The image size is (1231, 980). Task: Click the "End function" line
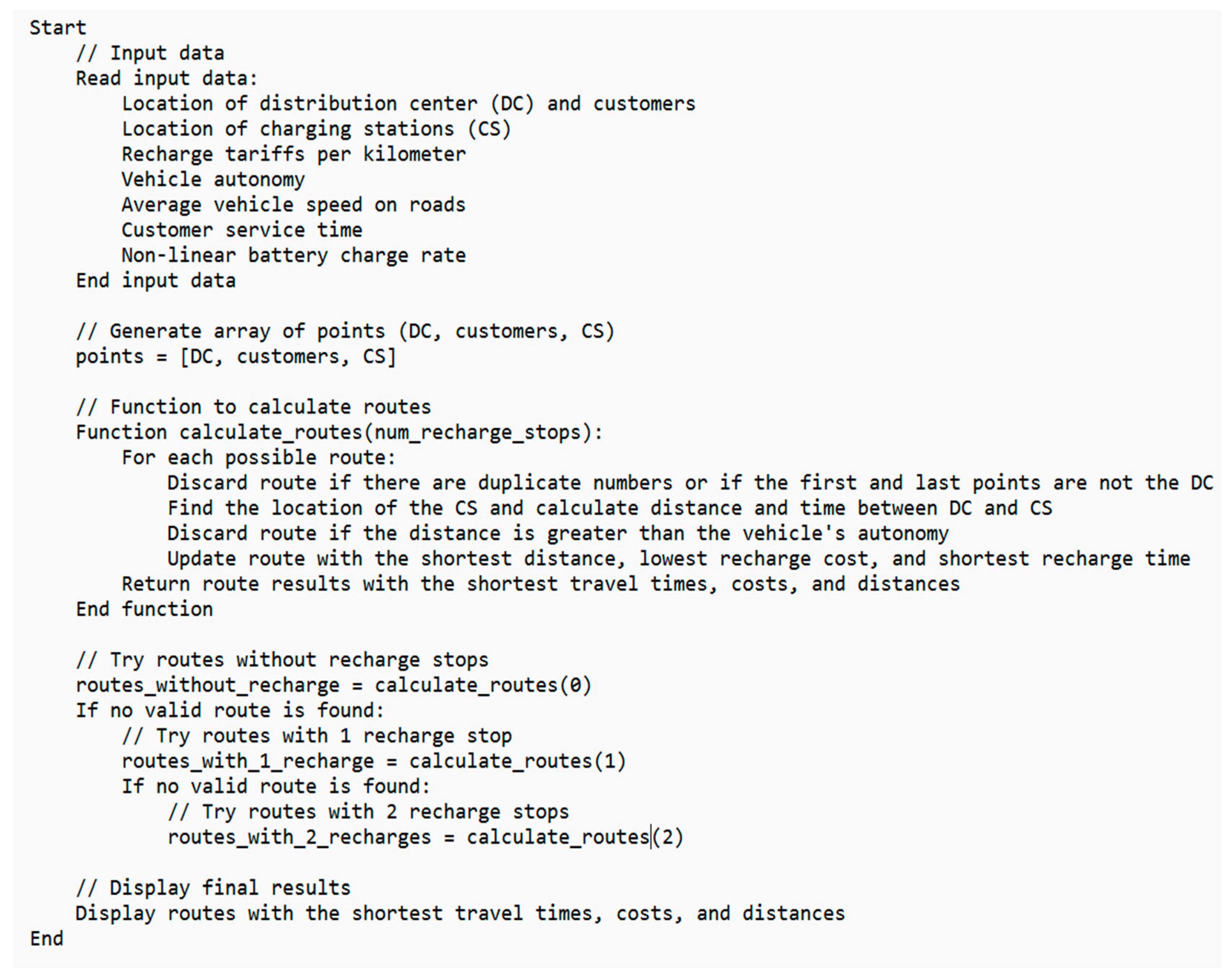click(144, 609)
